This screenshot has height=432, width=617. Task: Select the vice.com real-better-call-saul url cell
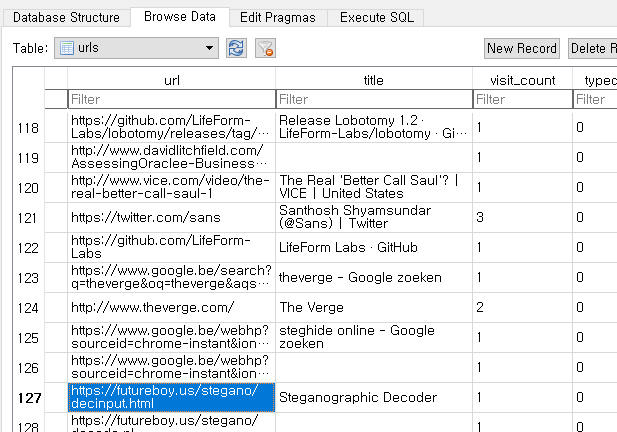[x=172, y=188]
